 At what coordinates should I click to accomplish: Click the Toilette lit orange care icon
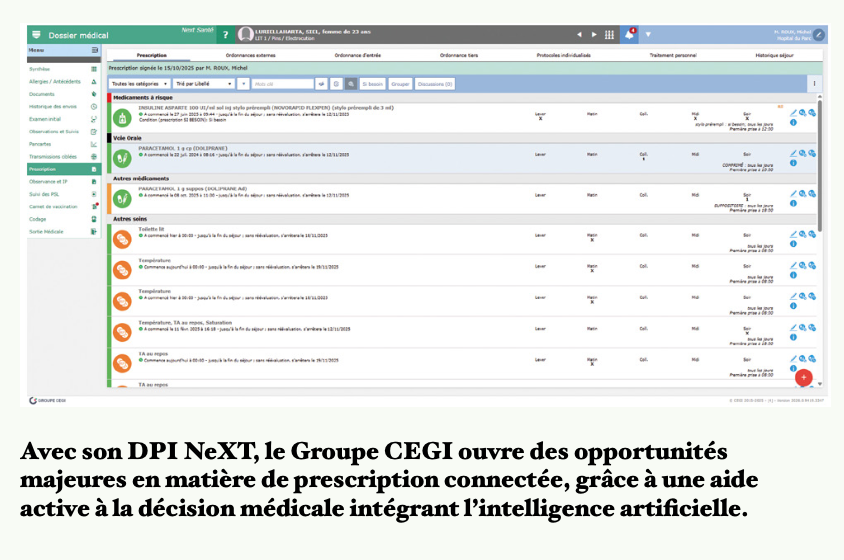tap(123, 239)
